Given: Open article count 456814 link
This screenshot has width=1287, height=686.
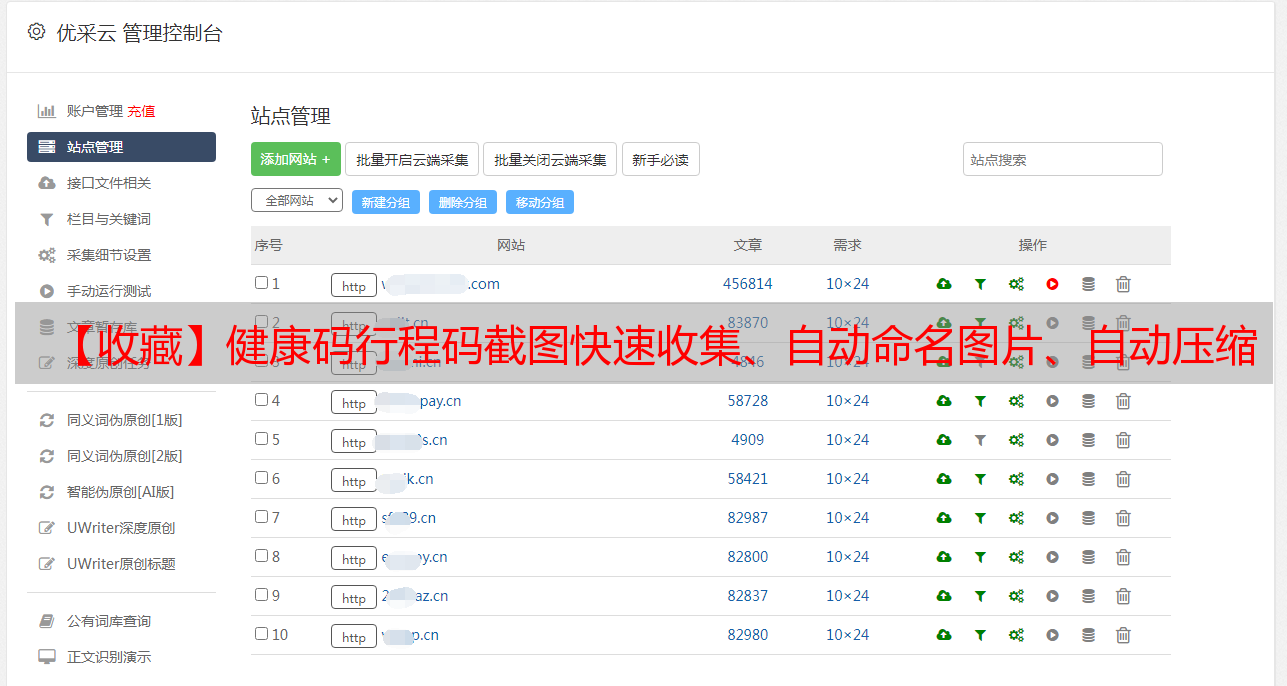Looking at the screenshot, I should (x=748, y=284).
